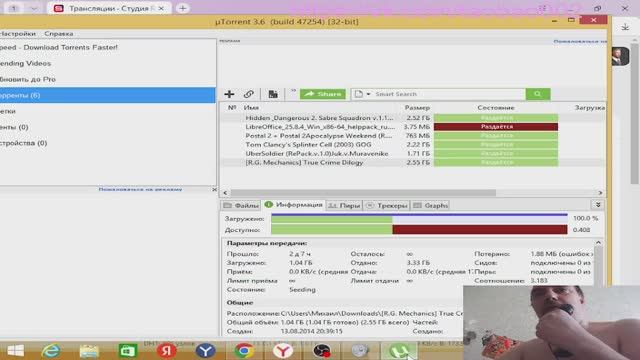
Task: Sort by the Размер column header
Action: [x=417, y=108]
